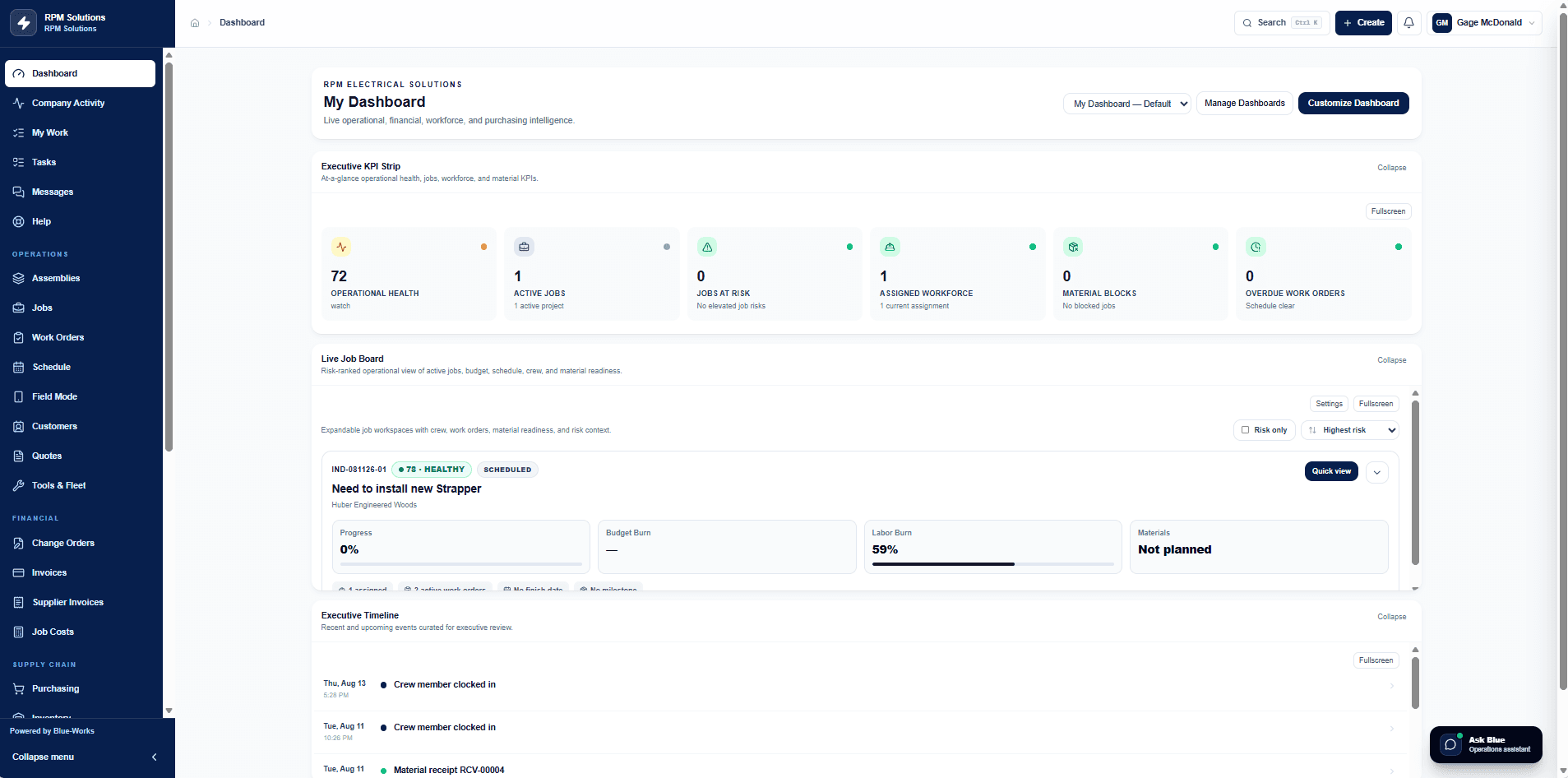The width and height of the screenshot is (1568, 778).
Task: Click the Progress 0% bar
Action: [460, 564]
